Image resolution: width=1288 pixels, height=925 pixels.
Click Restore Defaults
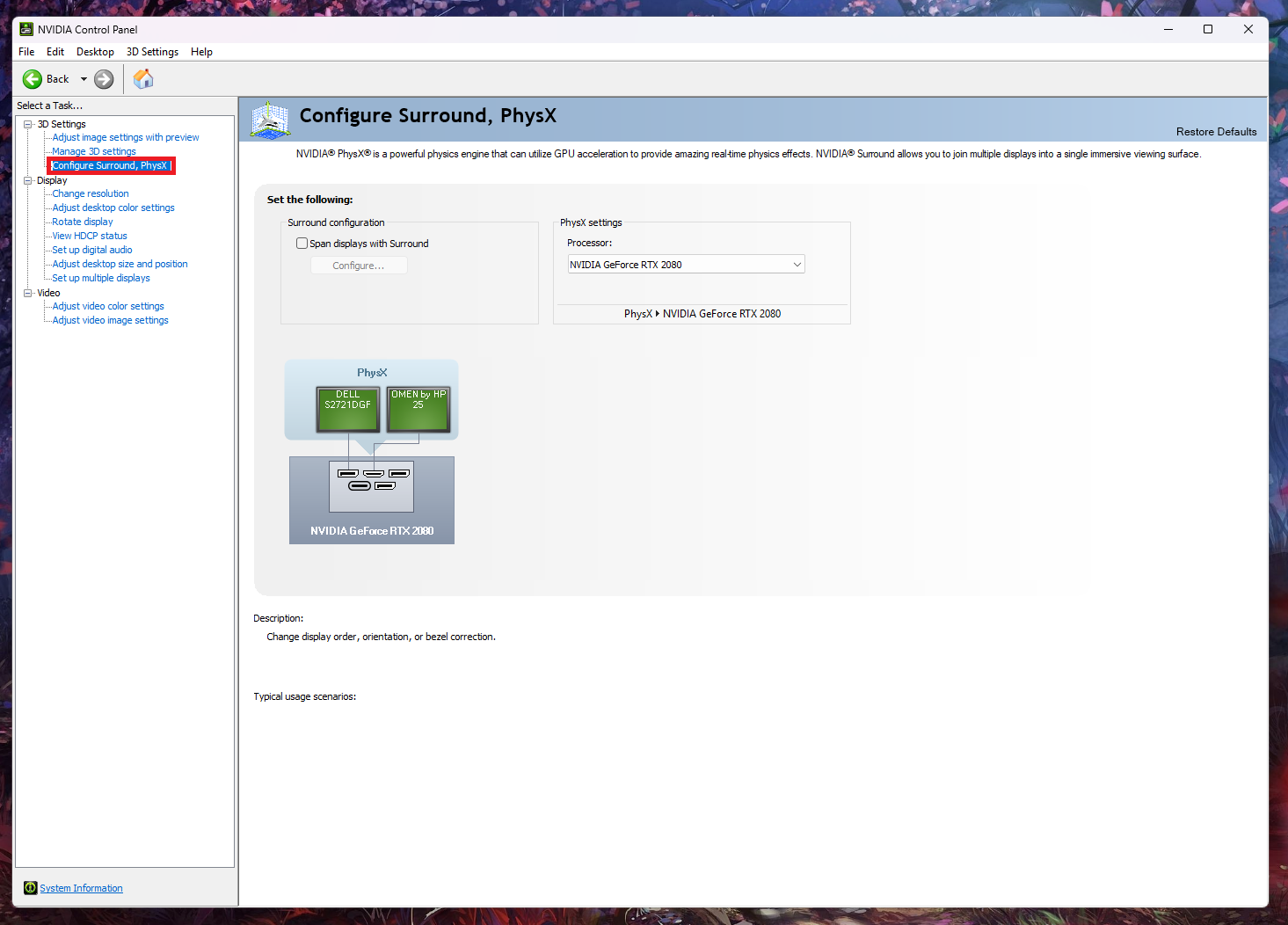point(1216,132)
